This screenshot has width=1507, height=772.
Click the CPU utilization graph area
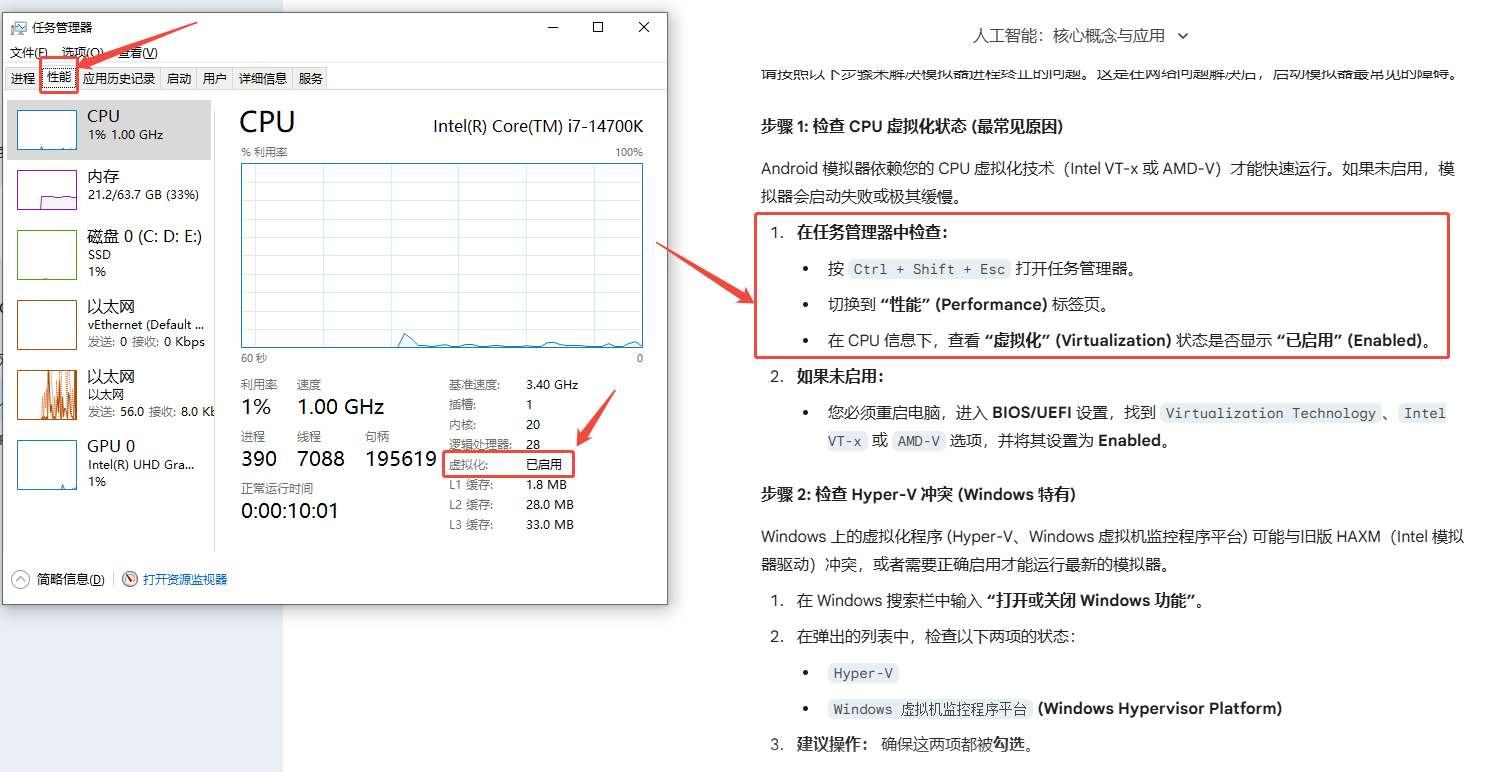coord(441,255)
